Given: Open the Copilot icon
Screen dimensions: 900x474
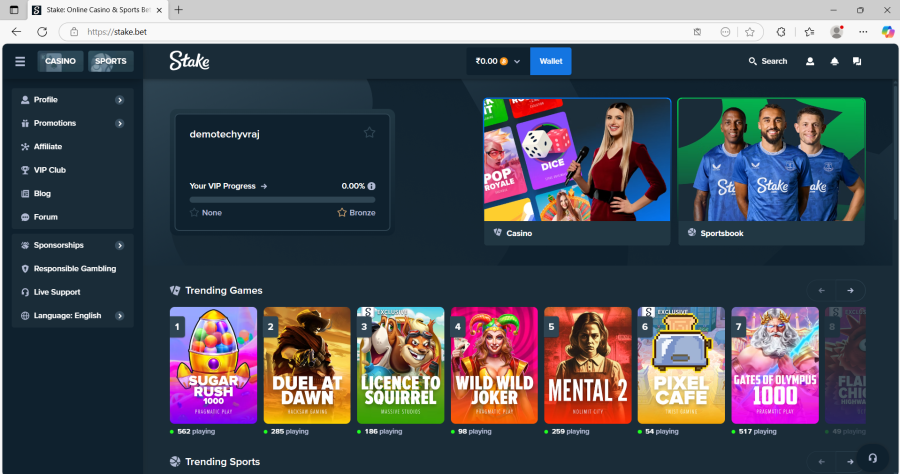Looking at the screenshot, I should [x=888, y=32].
